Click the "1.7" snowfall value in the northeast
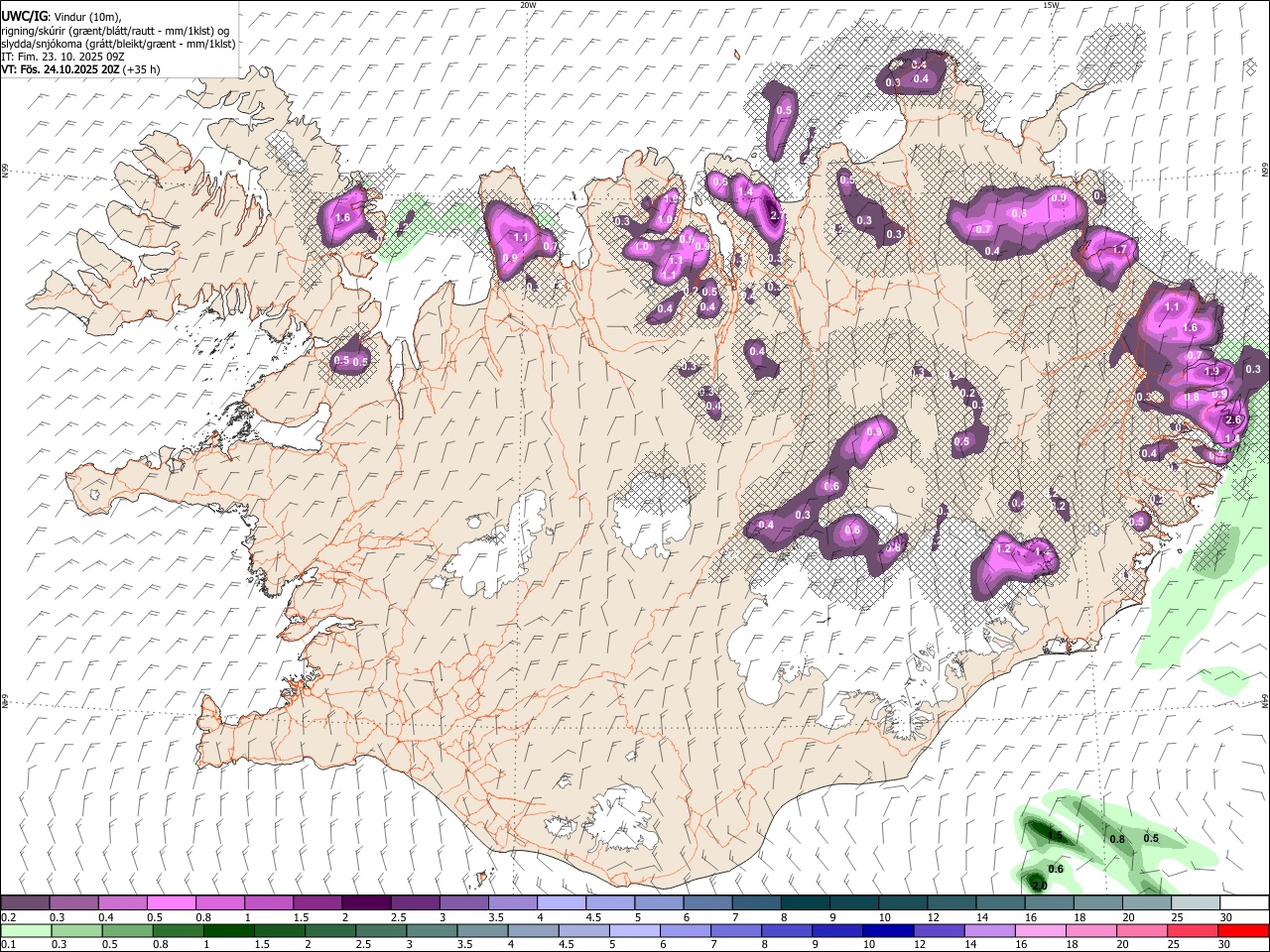1270x952 pixels. (x=1120, y=250)
